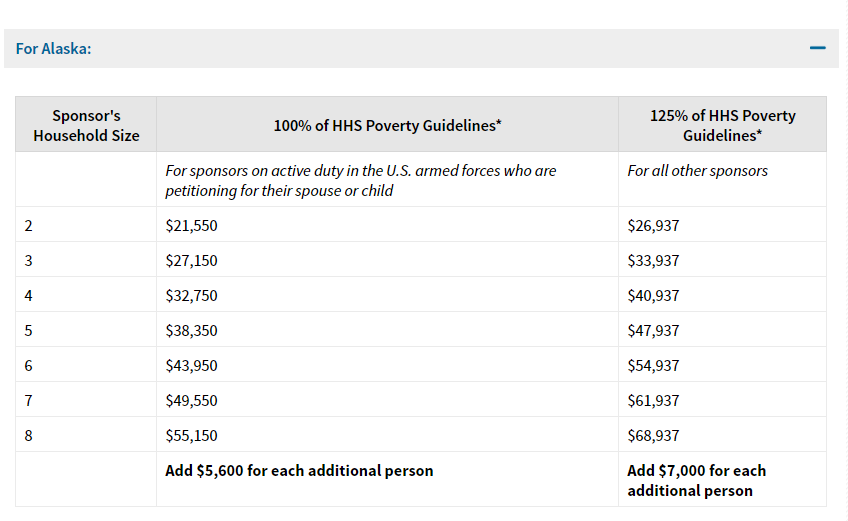Click the $21,550 cell for household size 2
The height and width of the screenshot is (521, 848).
click(191, 226)
